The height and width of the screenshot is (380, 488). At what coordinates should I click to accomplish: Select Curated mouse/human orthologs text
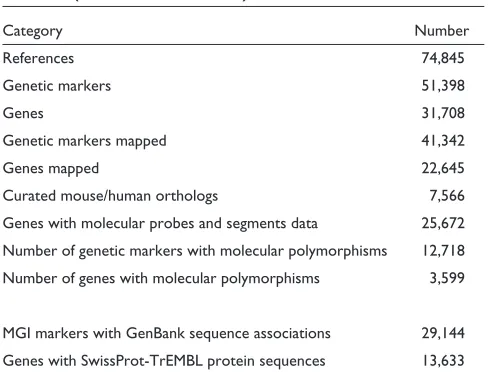click(110, 196)
